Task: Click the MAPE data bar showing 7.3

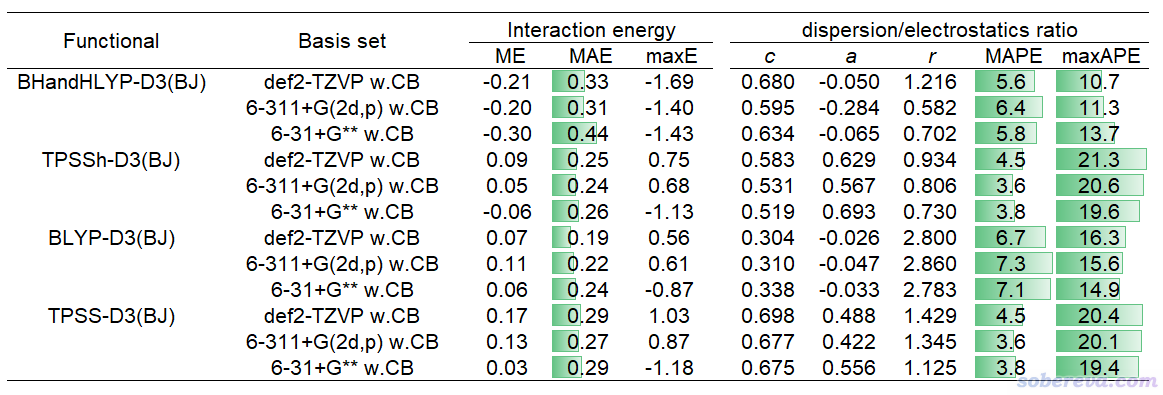Action: [x=1013, y=265]
